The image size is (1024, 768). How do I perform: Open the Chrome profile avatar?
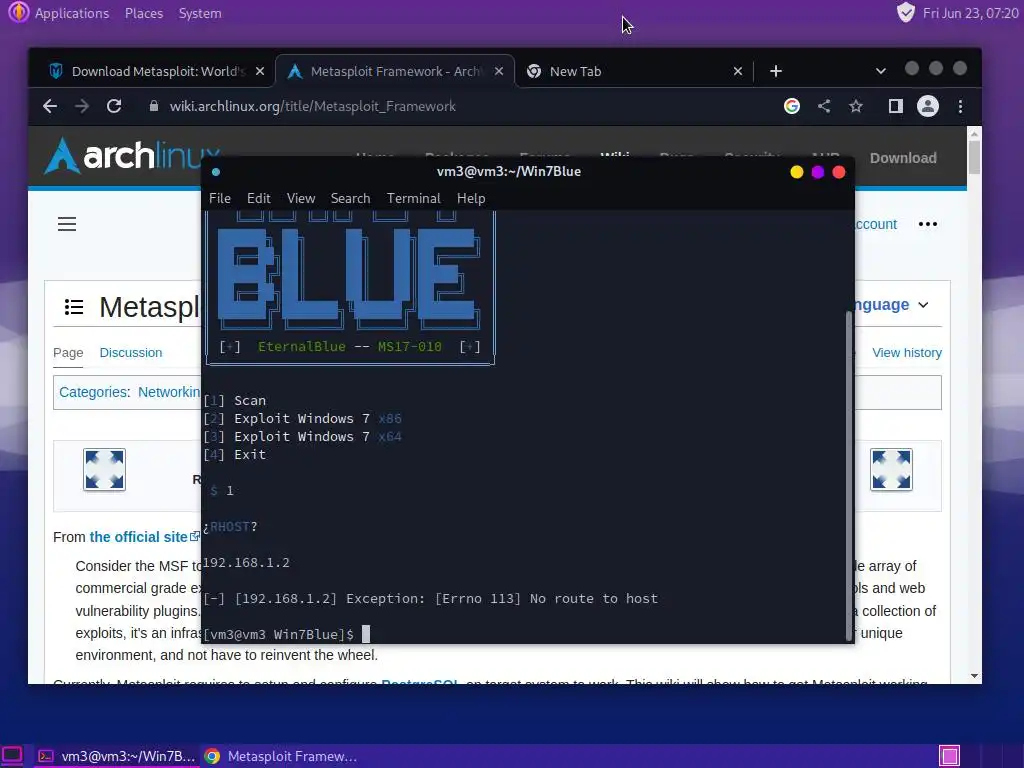point(927,106)
